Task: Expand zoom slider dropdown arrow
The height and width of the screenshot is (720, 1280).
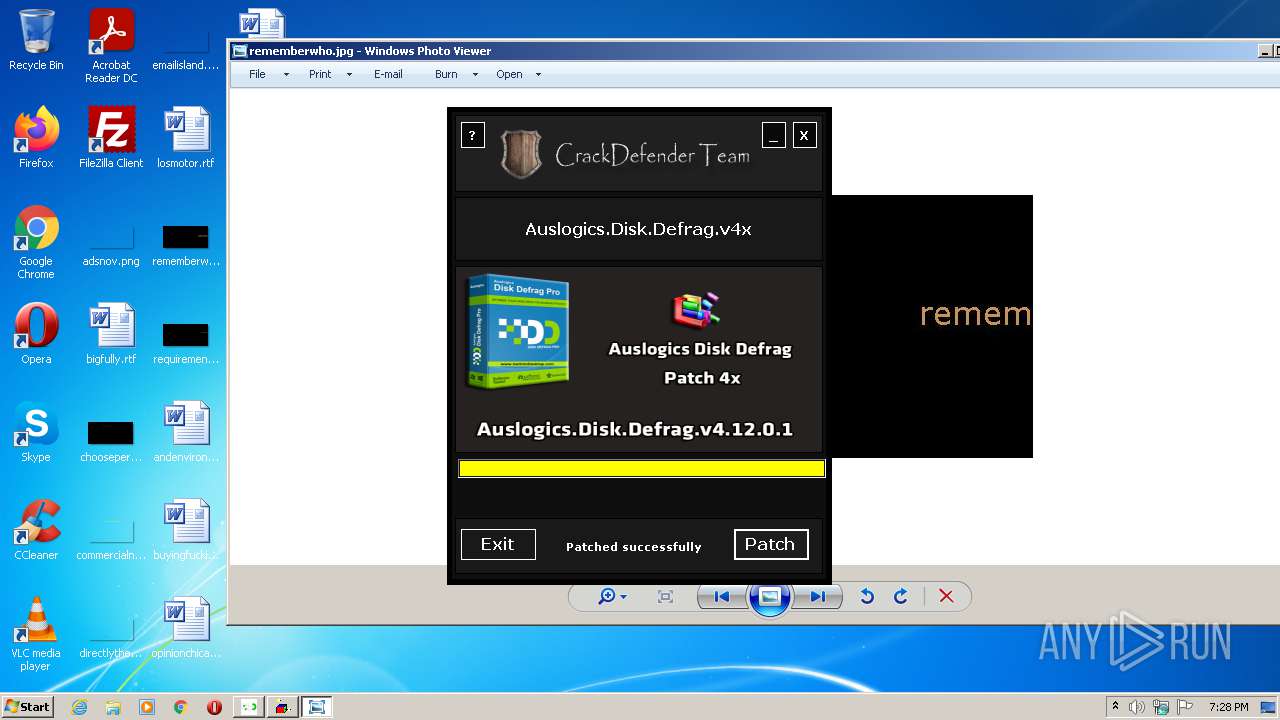Action: [624, 598]
